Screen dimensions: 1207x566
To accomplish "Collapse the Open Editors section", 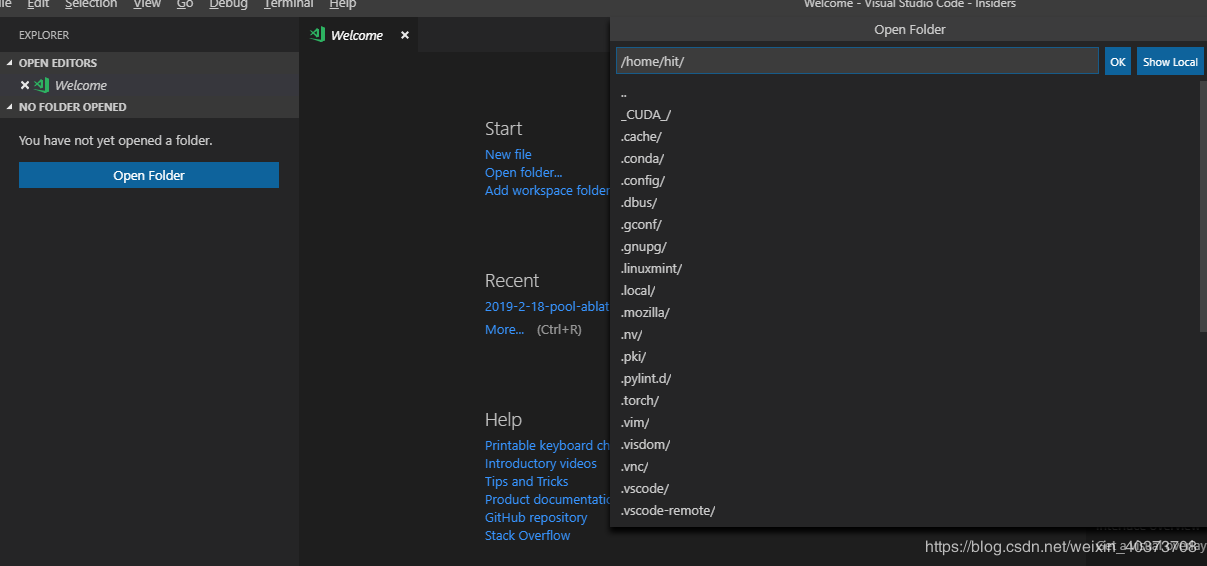I will (10, 63).
